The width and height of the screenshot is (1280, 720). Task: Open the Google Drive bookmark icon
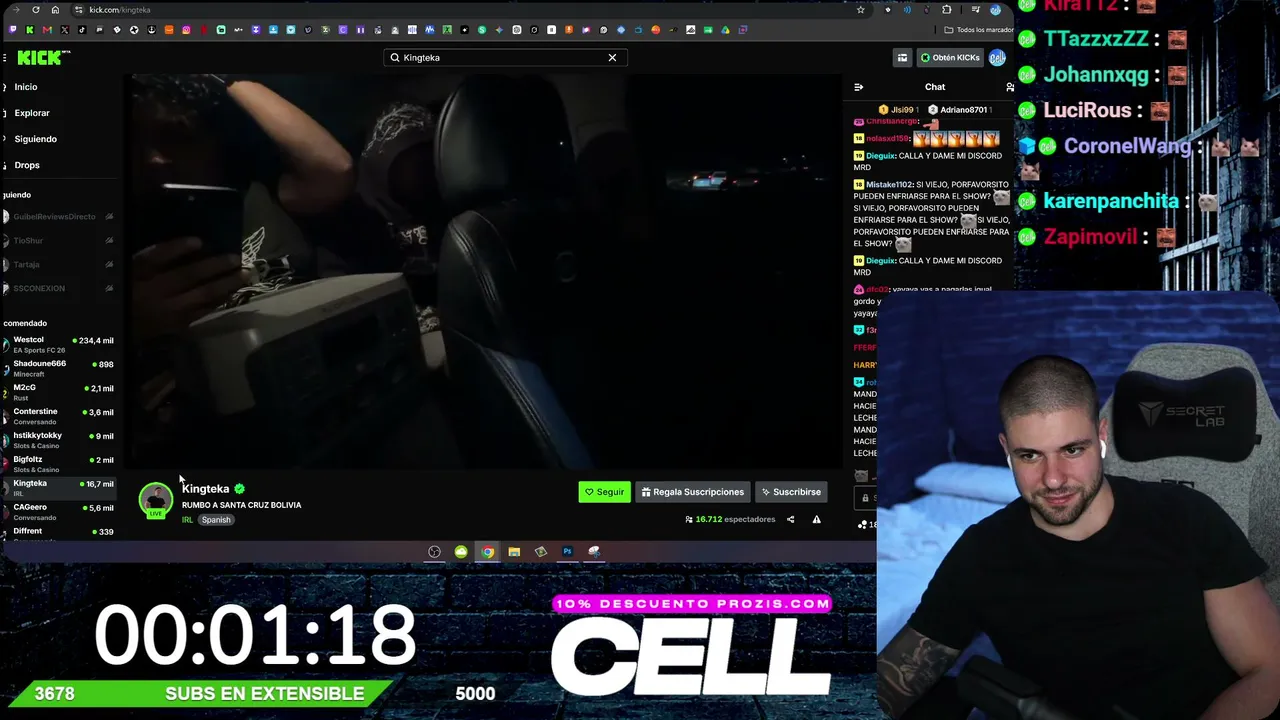tap(725, 30)
